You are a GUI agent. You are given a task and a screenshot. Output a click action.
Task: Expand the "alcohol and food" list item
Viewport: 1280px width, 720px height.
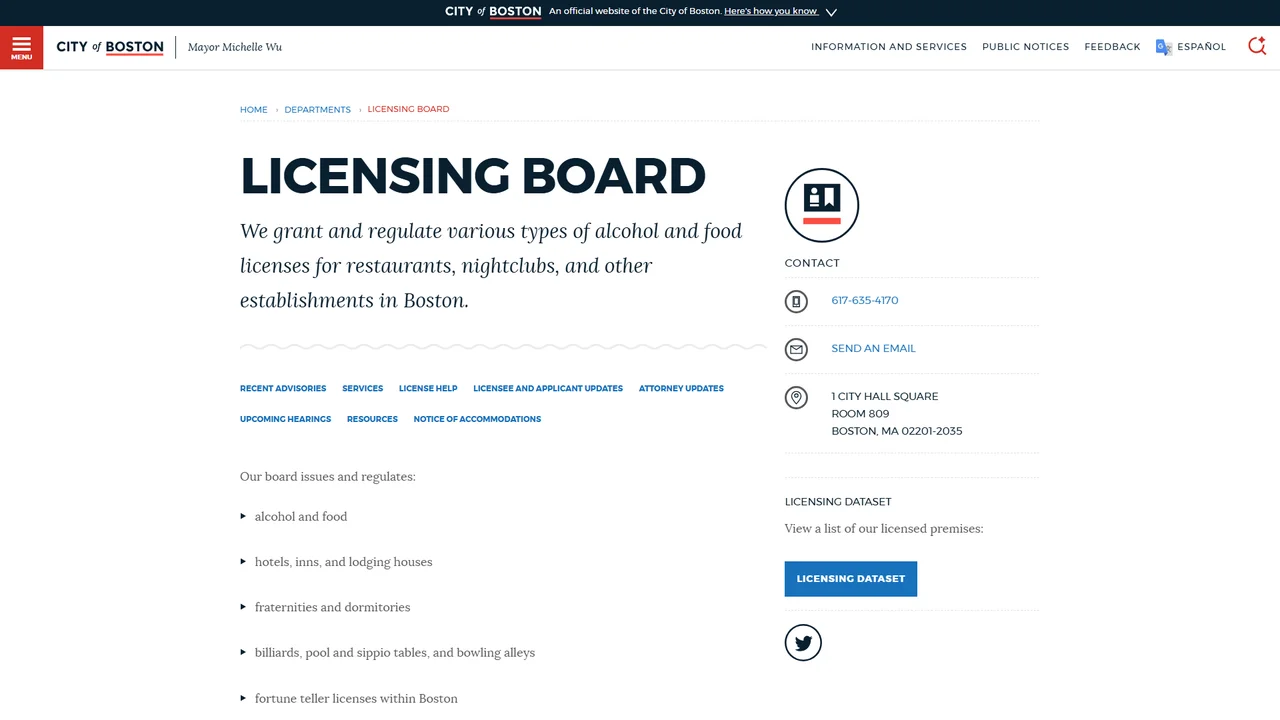point(301,517)
